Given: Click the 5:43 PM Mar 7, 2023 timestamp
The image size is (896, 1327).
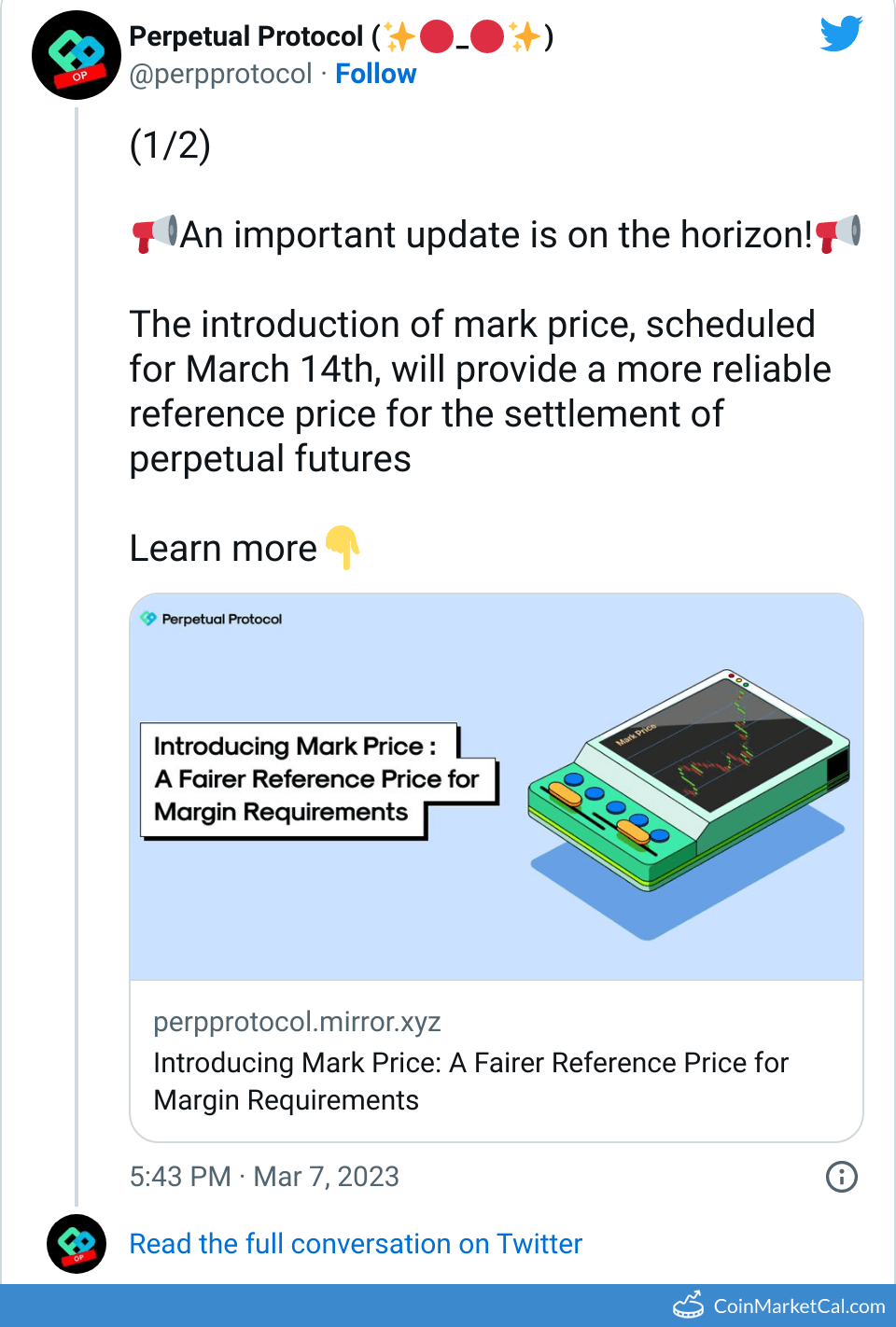Looking at the screenshot, I should [x=264, y=1177].
